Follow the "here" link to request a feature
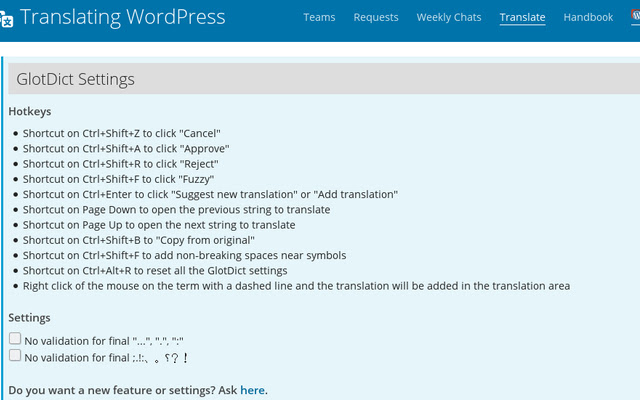The height and width of the screenshot is (400, 640). (x=252, y=390)
